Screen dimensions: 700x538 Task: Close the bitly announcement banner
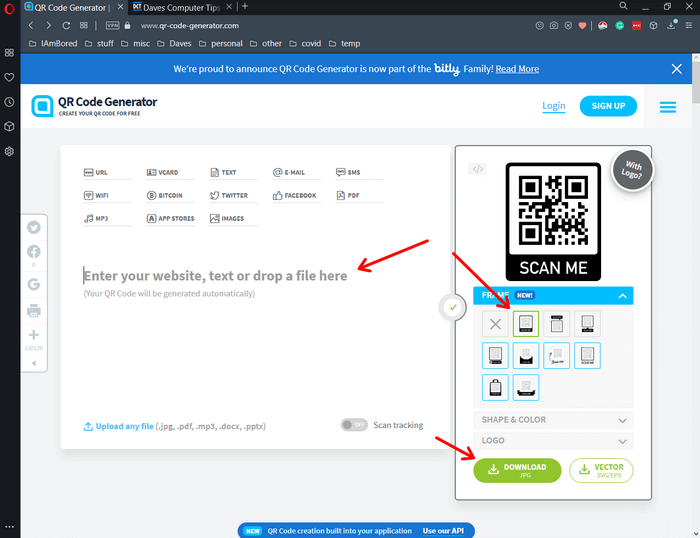[x=676, y=69]
